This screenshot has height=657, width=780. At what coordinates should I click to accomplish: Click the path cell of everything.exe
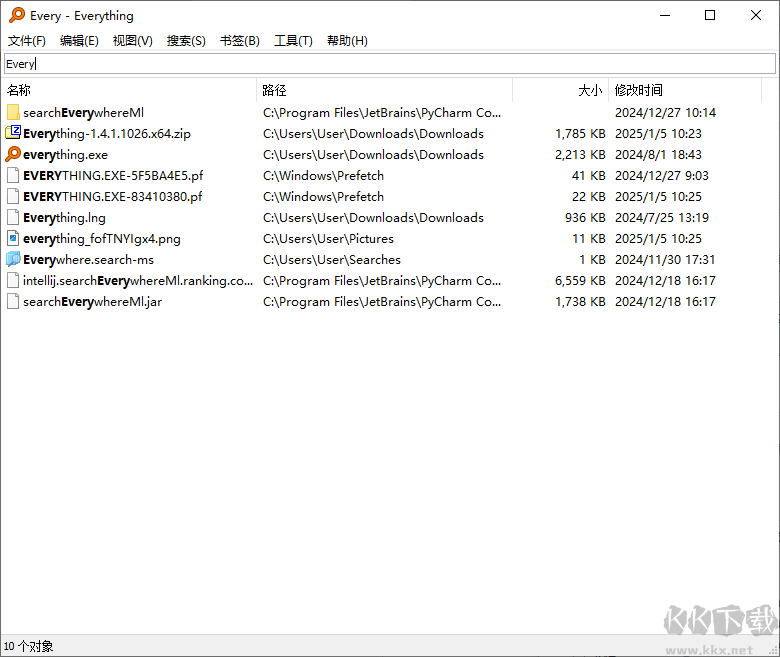(373, 155)
